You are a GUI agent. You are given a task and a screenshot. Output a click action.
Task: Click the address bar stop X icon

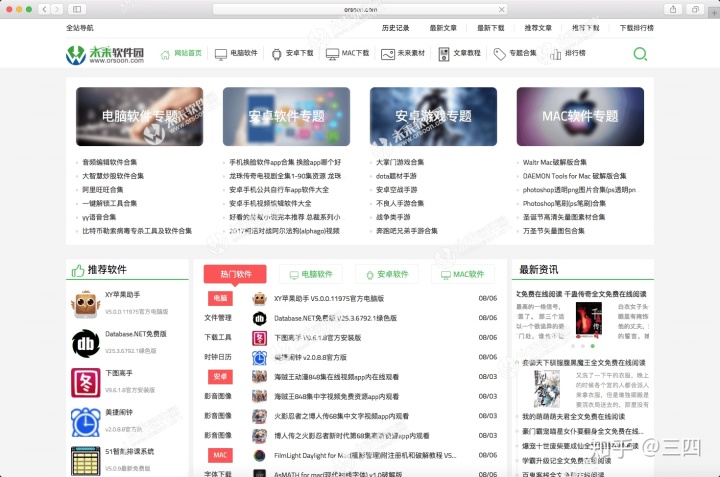tap(501, 9)
